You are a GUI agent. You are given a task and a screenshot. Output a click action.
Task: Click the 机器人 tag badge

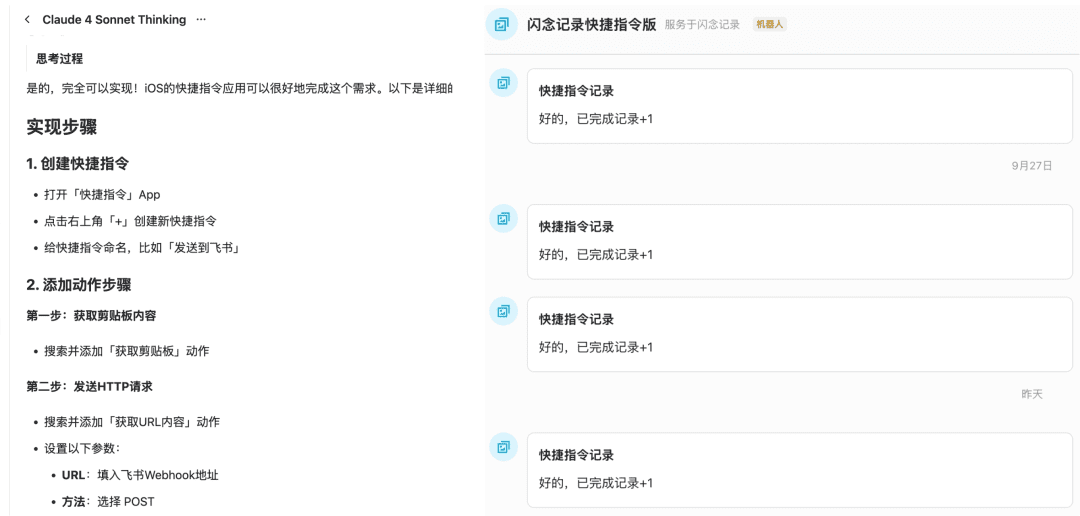pos(769,25)
